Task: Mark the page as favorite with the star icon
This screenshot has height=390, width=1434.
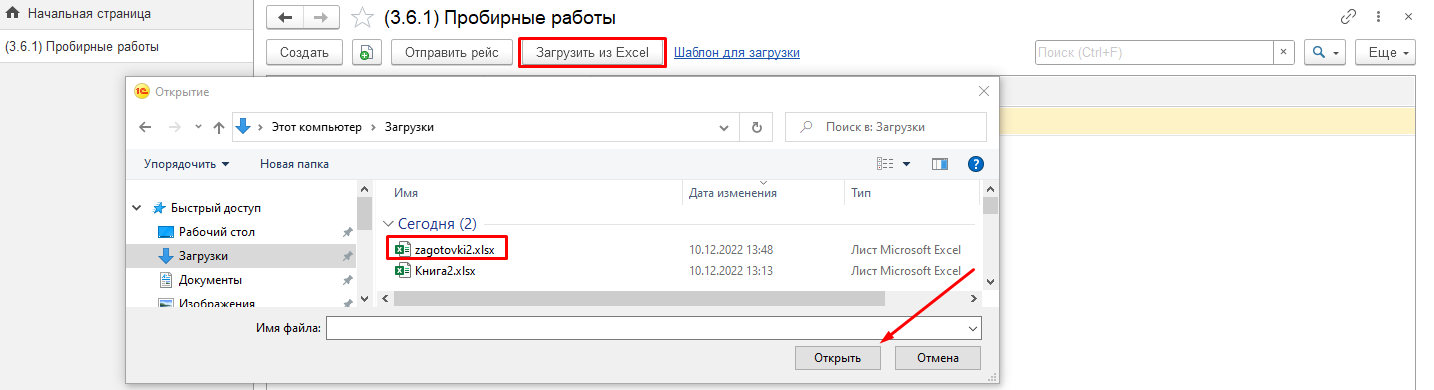Action: tap(361, 18)
